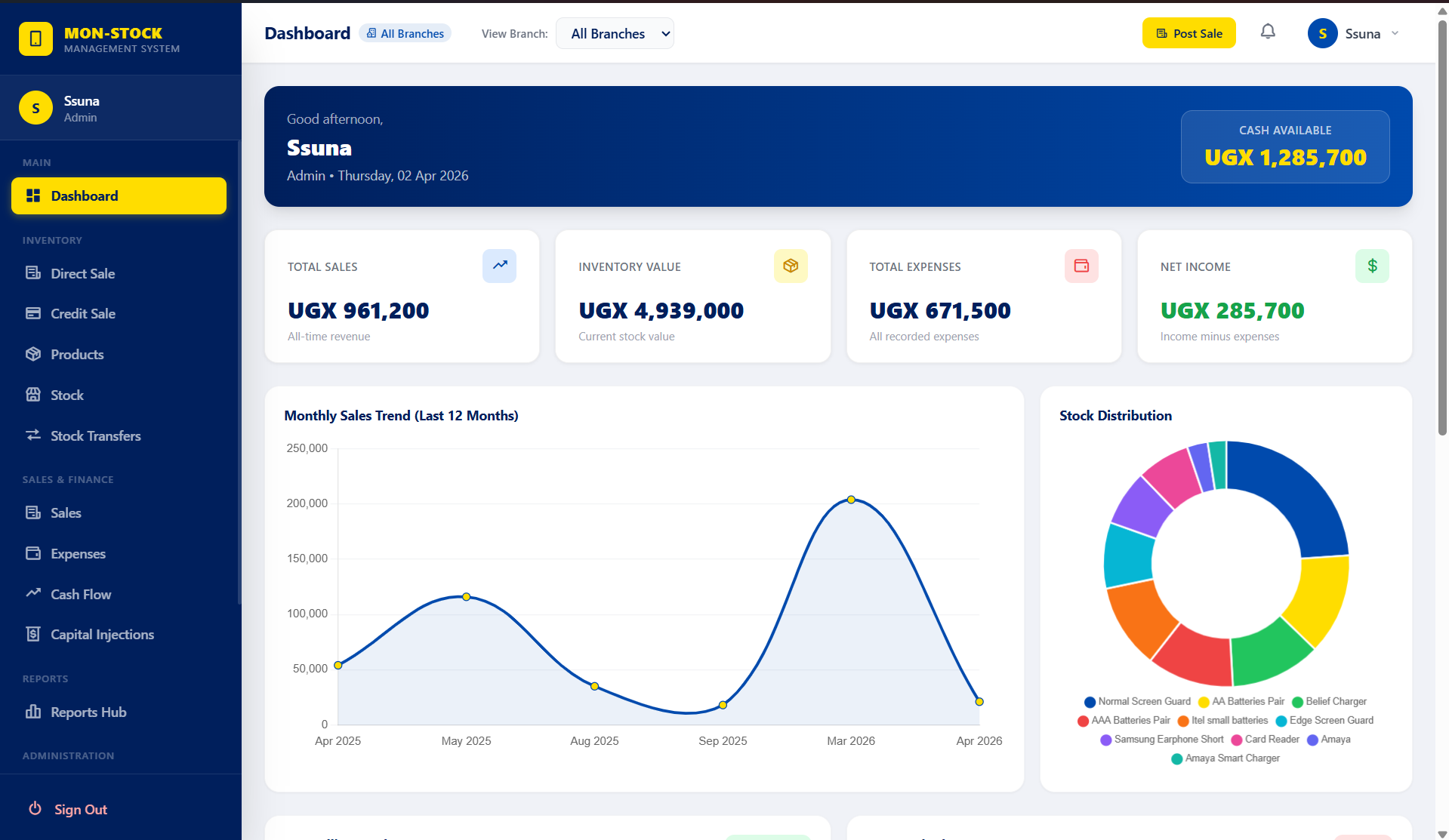
Task: Go to Cash Flow page
Action: click(81, 594)
